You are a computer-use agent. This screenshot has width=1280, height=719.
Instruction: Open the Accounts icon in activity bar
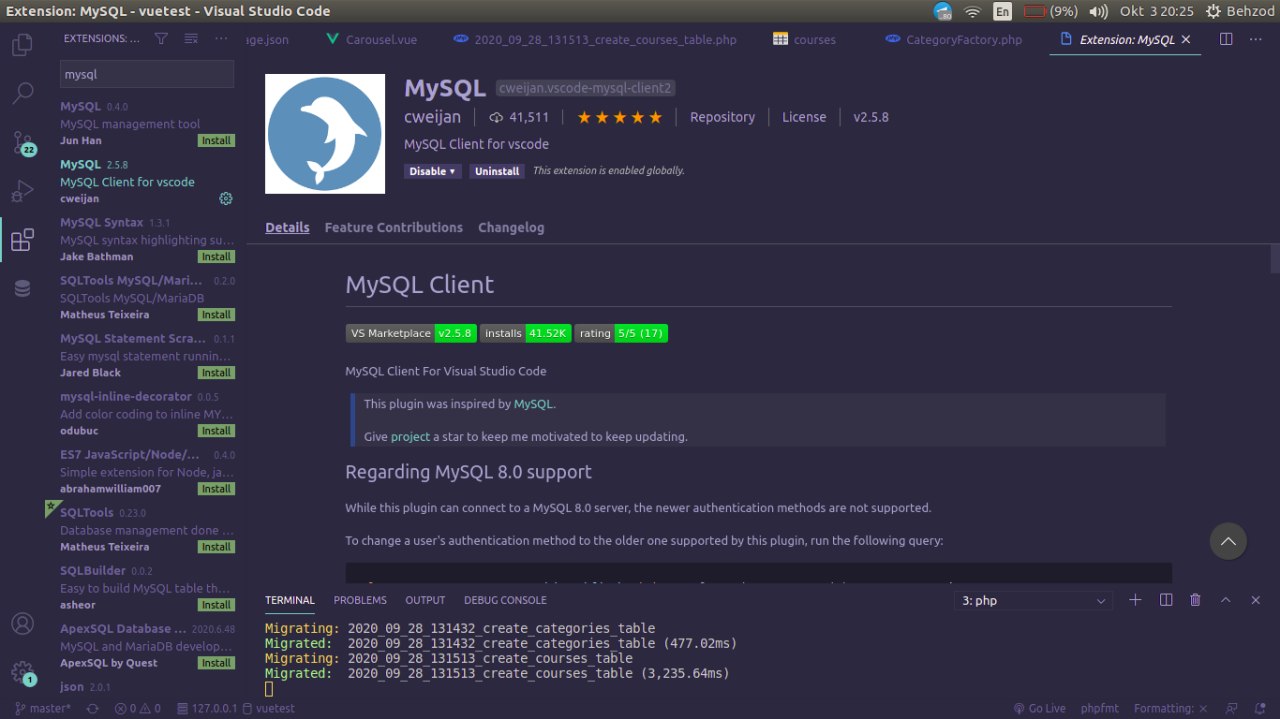22,624
